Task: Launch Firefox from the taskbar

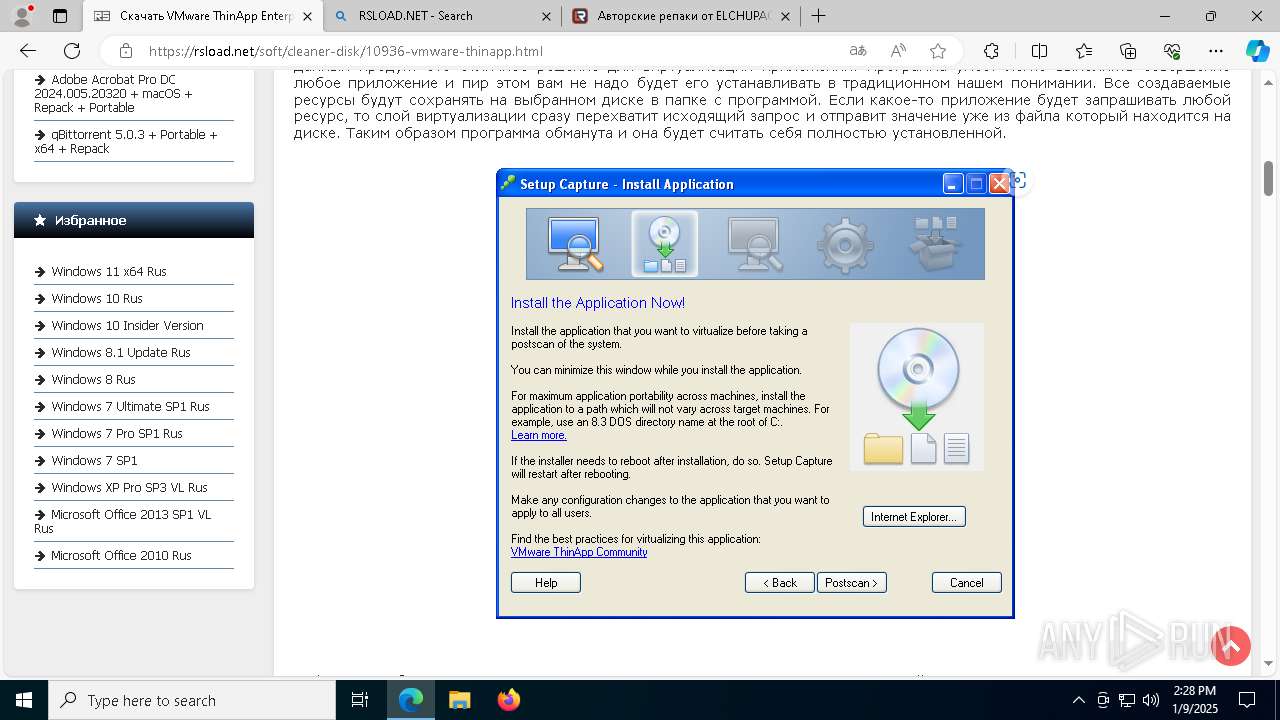Action: (x=508, y=700)
